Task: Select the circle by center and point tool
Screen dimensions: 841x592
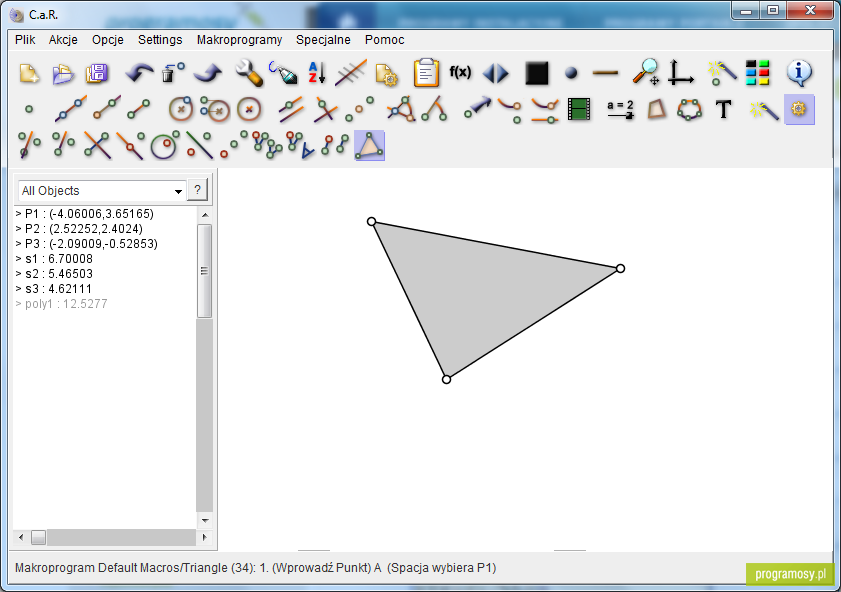Action: (181, 109)
